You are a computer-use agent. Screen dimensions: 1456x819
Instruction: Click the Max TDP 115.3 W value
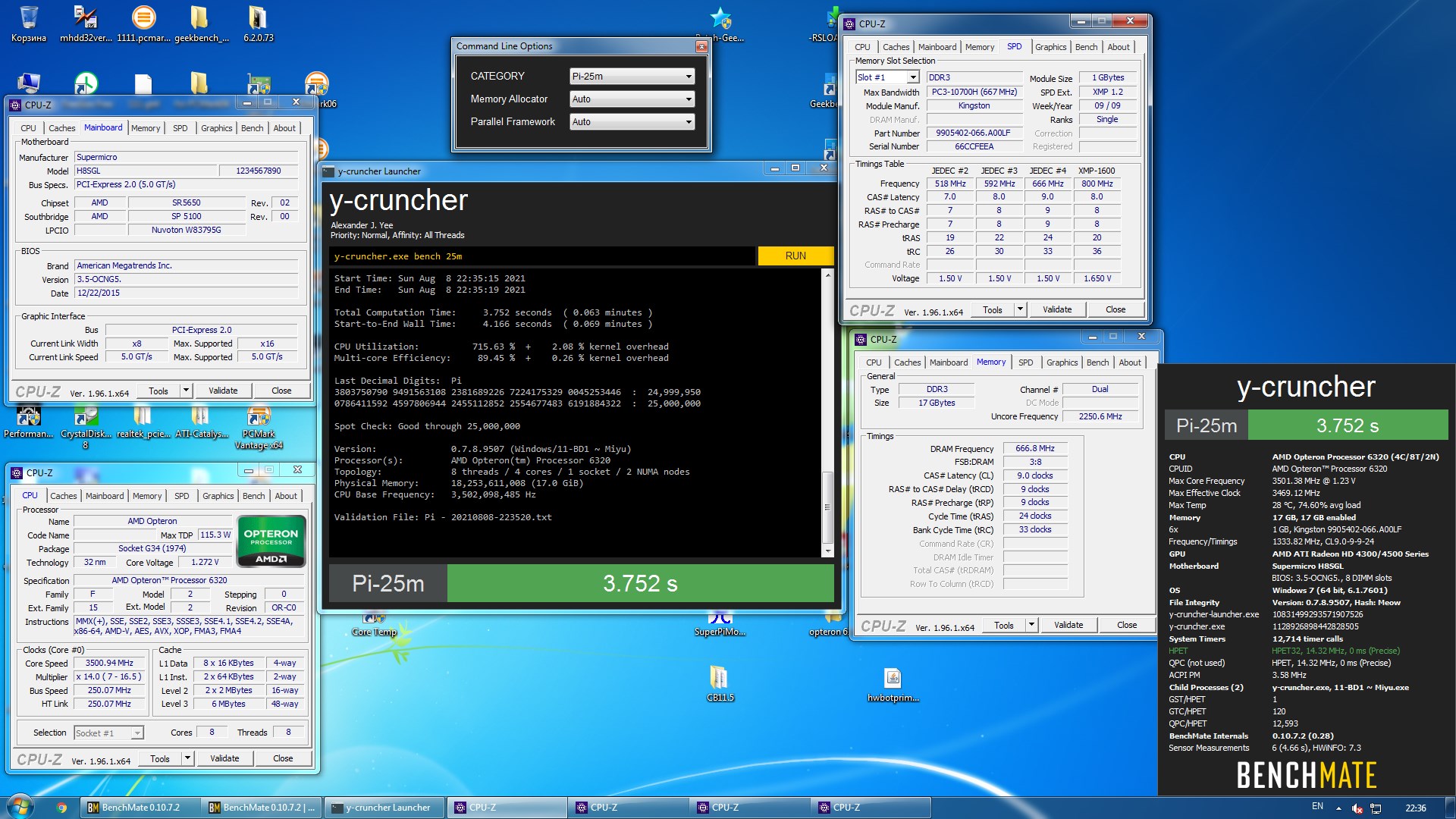(215, 535)
